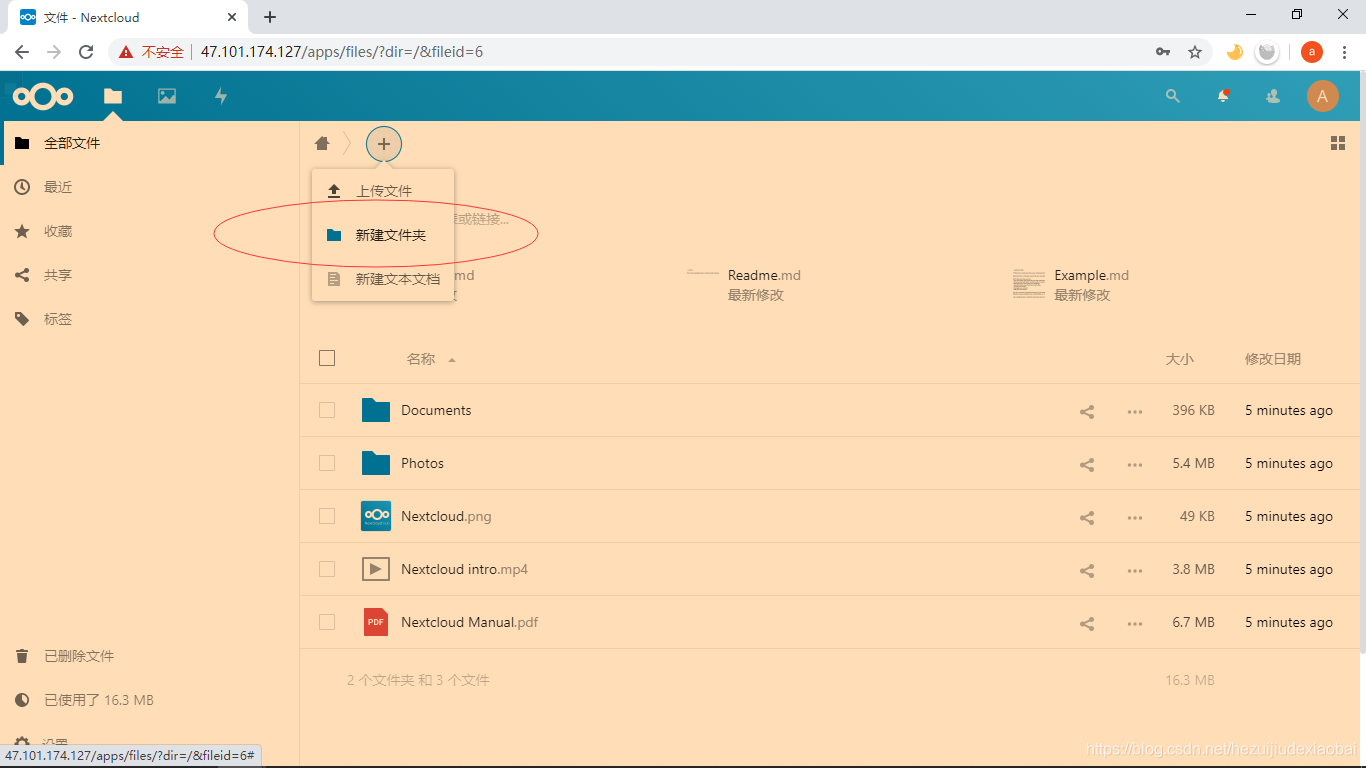The width and height of the screenshot is (1366, 768).
Task: Click the plus new-item button
Action: coord(384,144)
